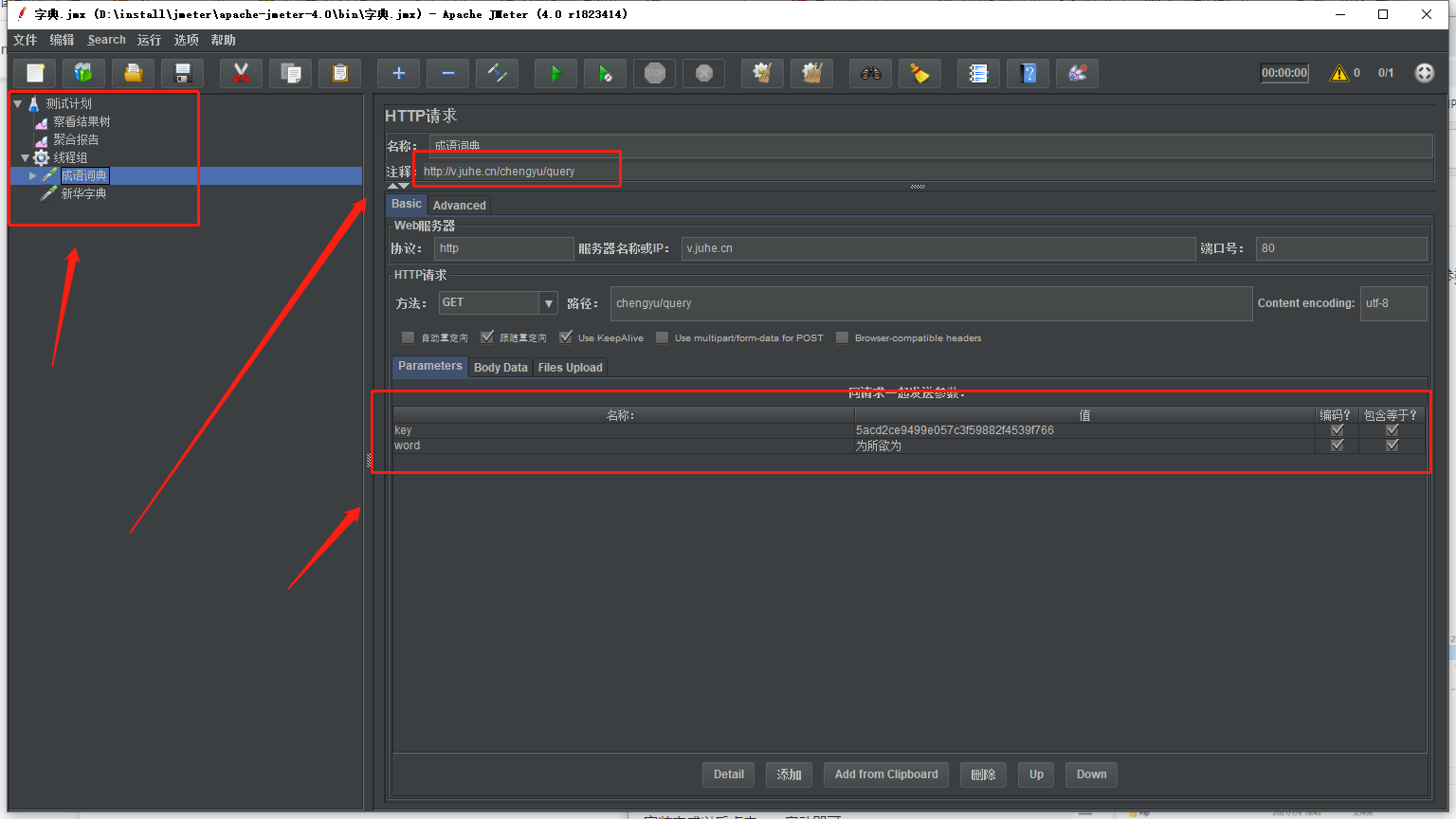
Task: Click the Help question mark icon
Action: (1028, 73)
